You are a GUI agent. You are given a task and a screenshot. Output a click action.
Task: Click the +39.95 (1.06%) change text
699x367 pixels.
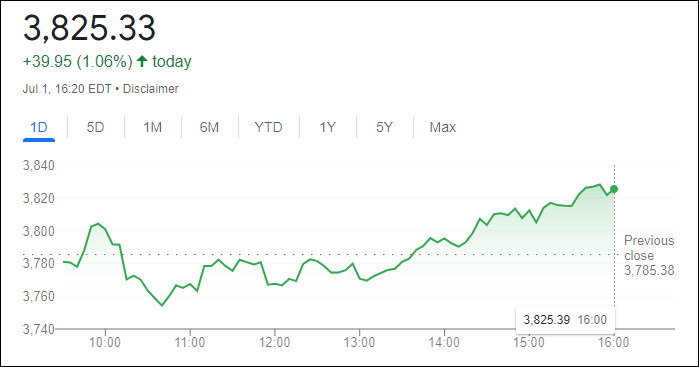pyautogui.click(x=78, y=61)
